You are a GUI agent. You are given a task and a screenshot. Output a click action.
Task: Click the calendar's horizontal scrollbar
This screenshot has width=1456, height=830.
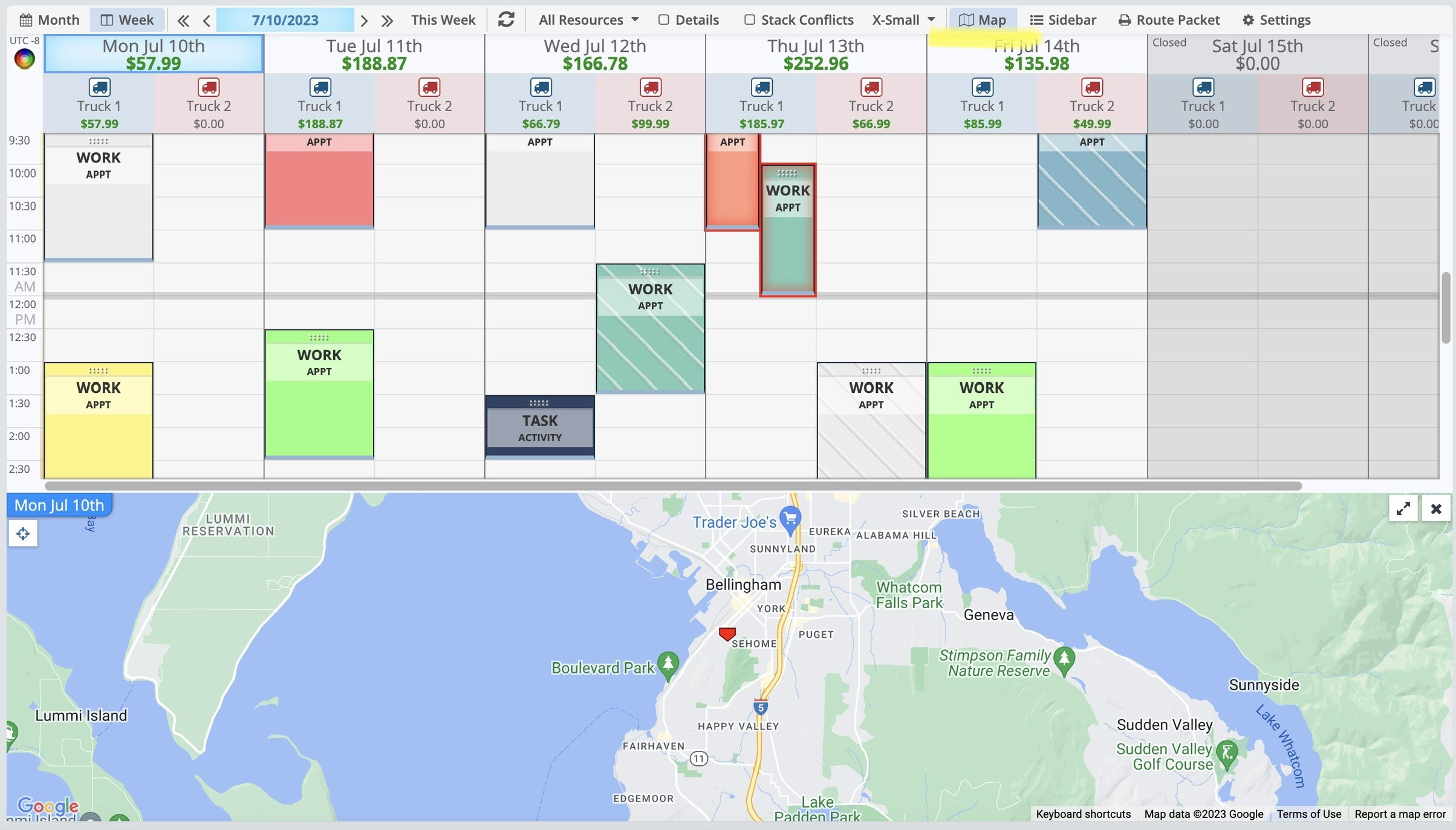point(672,486)
